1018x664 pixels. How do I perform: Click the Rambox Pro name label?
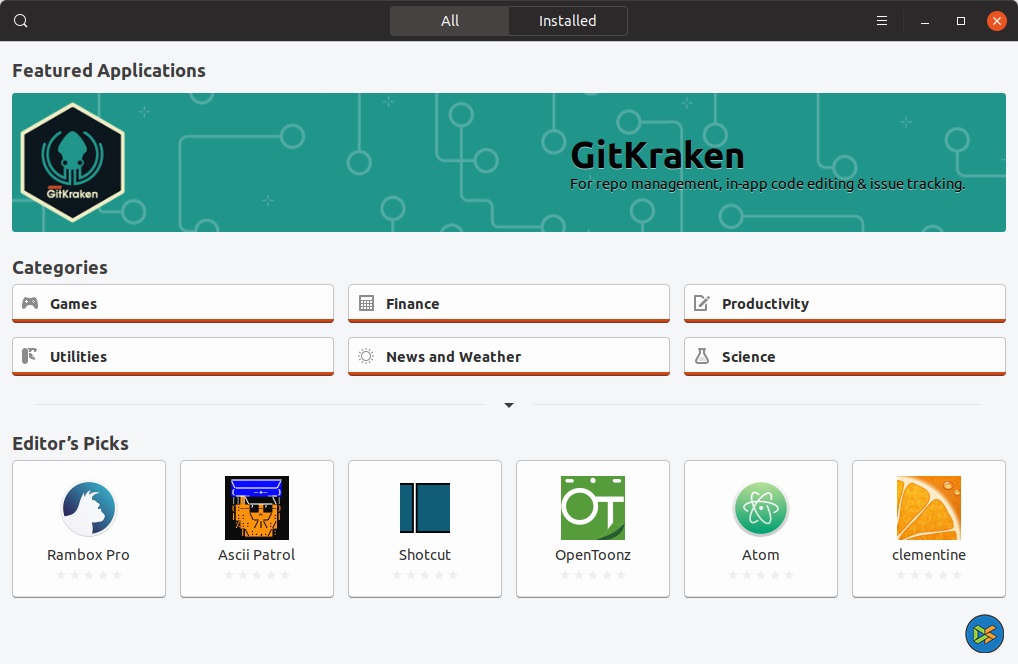tap(88, 555)
